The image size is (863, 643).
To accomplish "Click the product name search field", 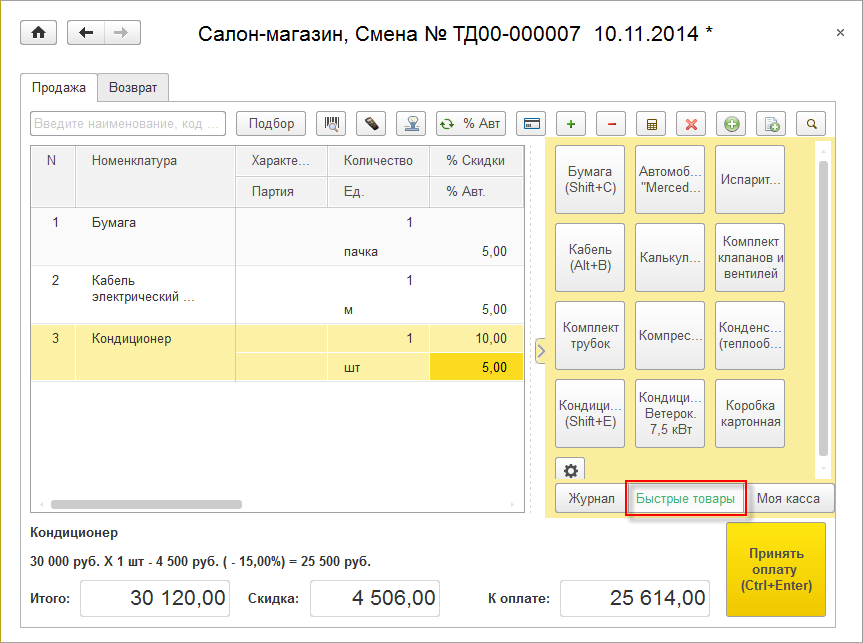I will point(128,124).
